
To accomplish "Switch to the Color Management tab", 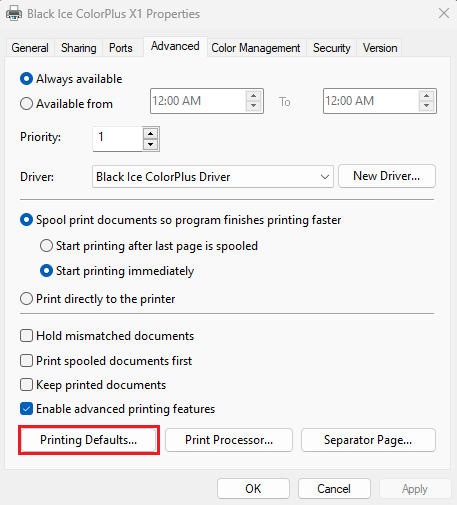I will point(256,48).
